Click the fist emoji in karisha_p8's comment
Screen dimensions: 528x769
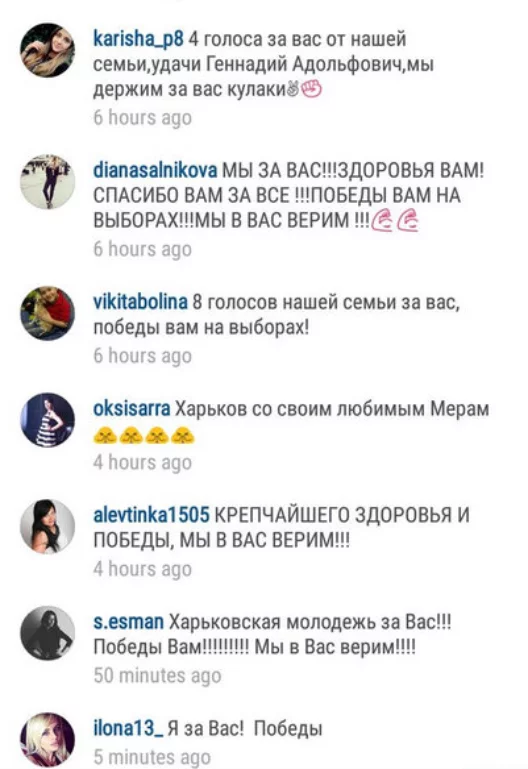click(311, 89)
